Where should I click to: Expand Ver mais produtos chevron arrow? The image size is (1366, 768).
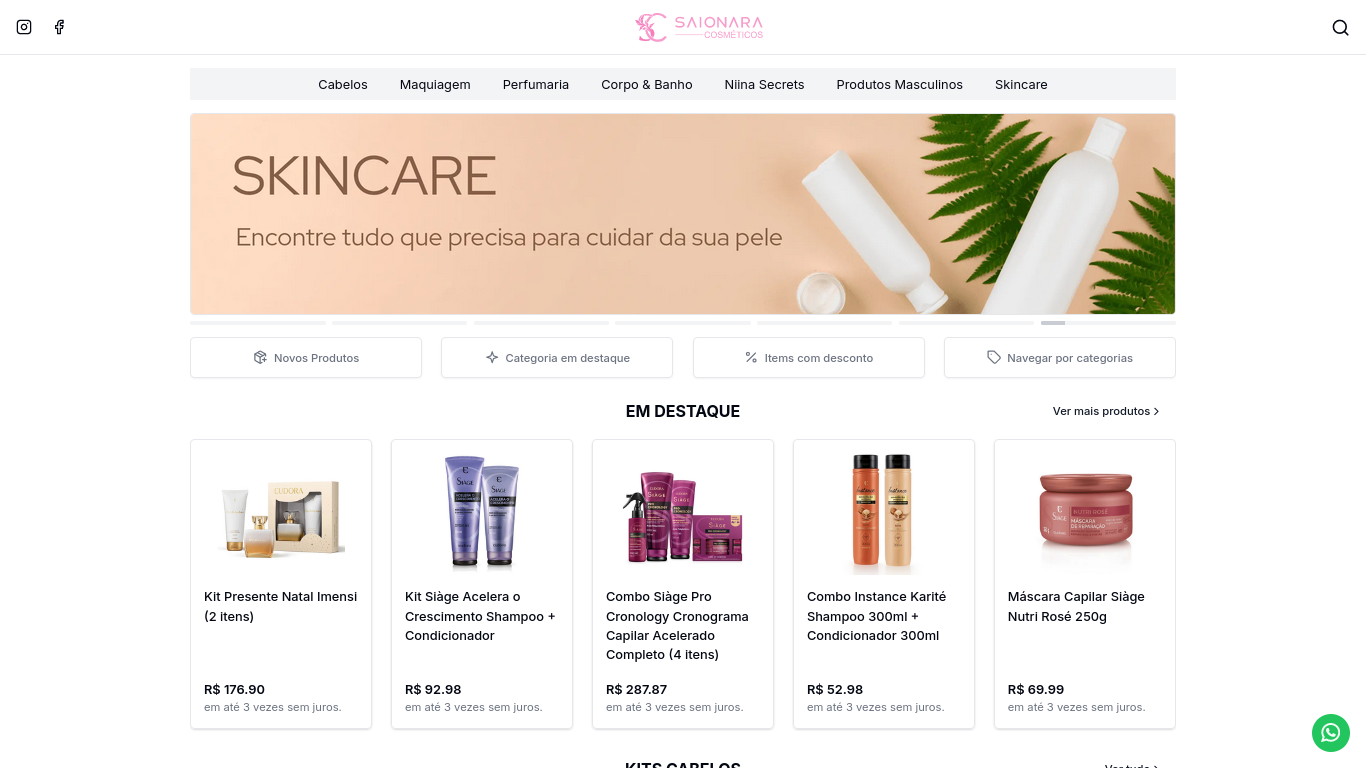point(1157,411)
